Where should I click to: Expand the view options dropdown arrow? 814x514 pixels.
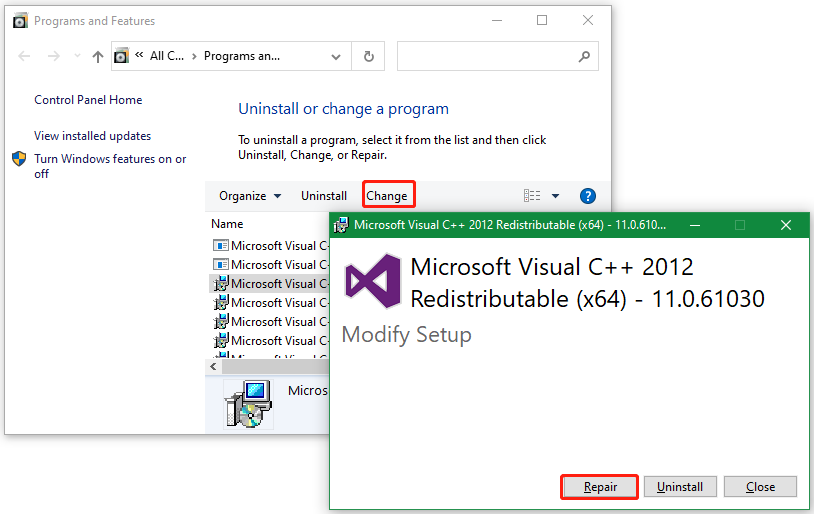tap(555, 196)
